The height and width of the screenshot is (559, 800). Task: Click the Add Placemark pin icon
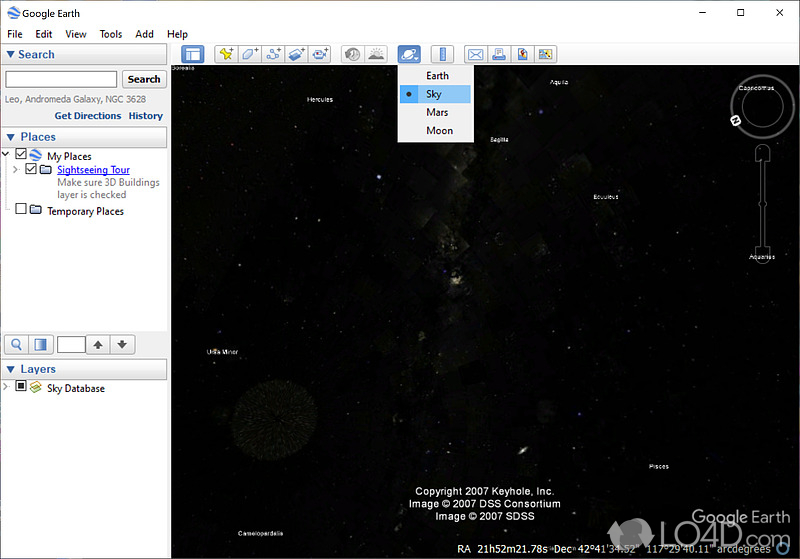pyautogui.click(x=226, y=54)
